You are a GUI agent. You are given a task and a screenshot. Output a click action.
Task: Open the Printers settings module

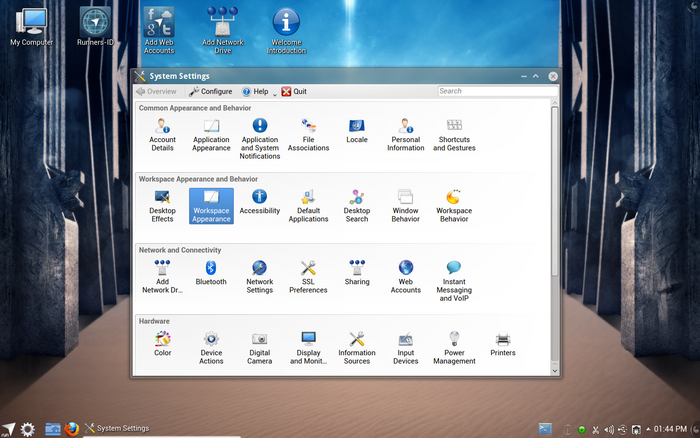(x=503, y=346)
